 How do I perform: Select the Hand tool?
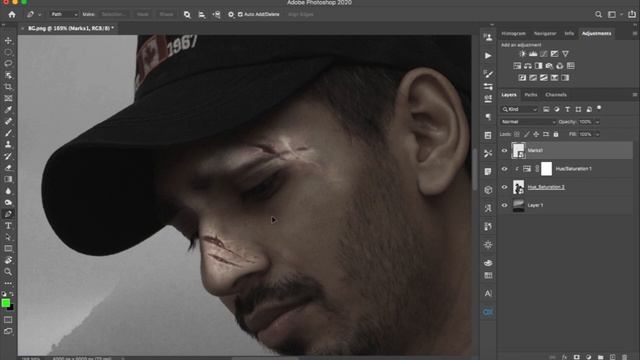point(8,260)
